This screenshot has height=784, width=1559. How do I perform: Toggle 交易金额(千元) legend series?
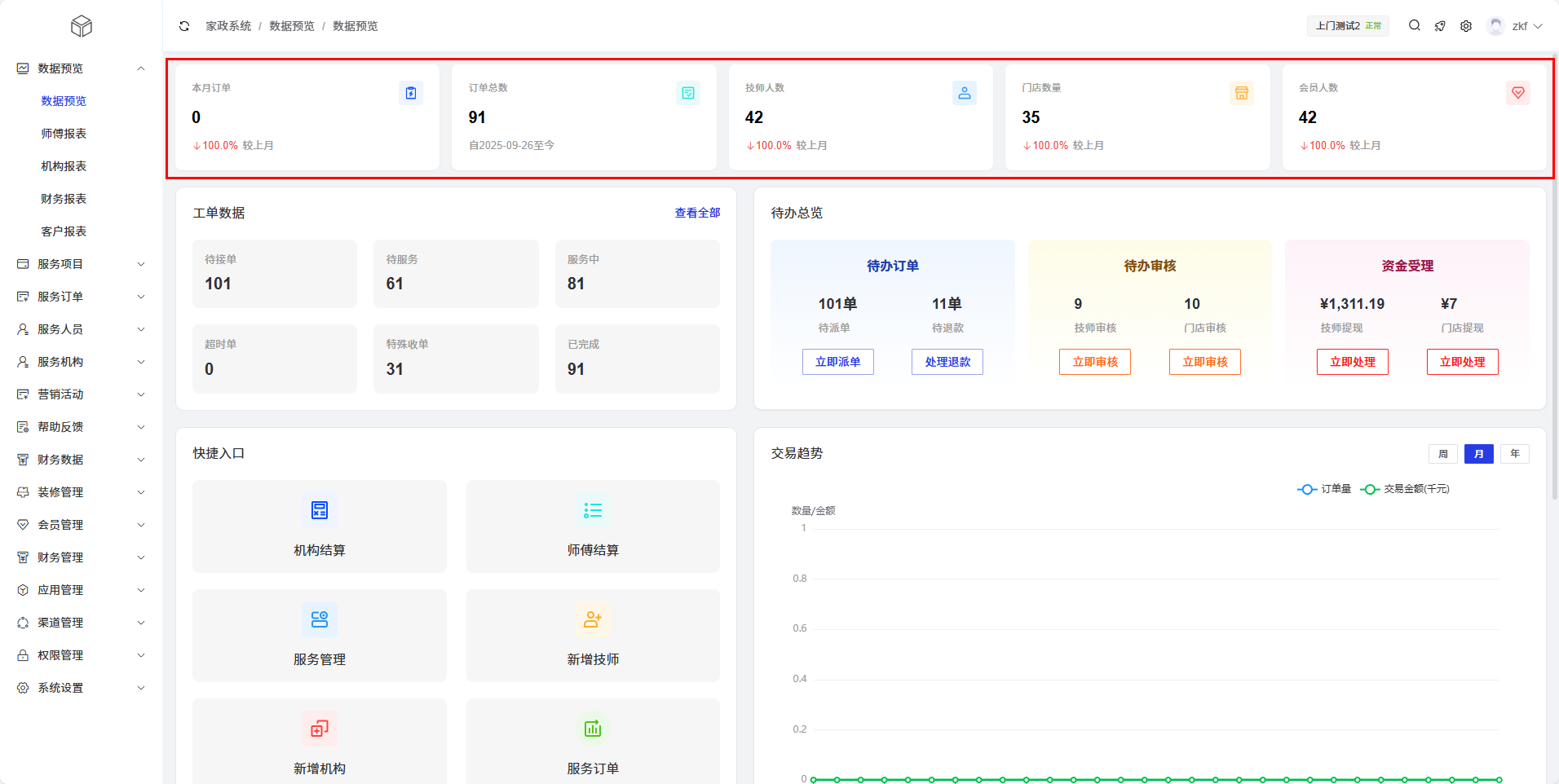[1405, 489]
